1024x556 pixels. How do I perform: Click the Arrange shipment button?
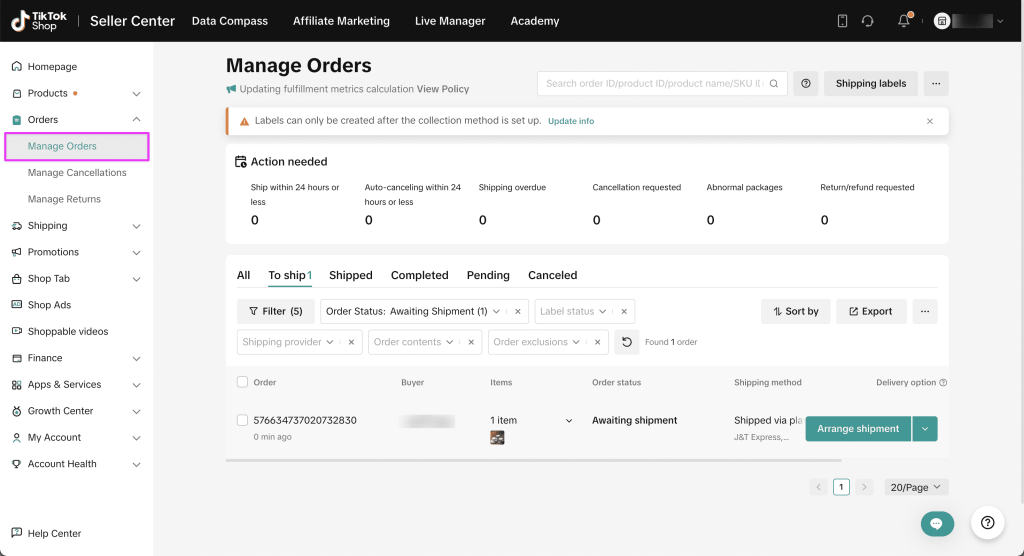click(858, 429)
